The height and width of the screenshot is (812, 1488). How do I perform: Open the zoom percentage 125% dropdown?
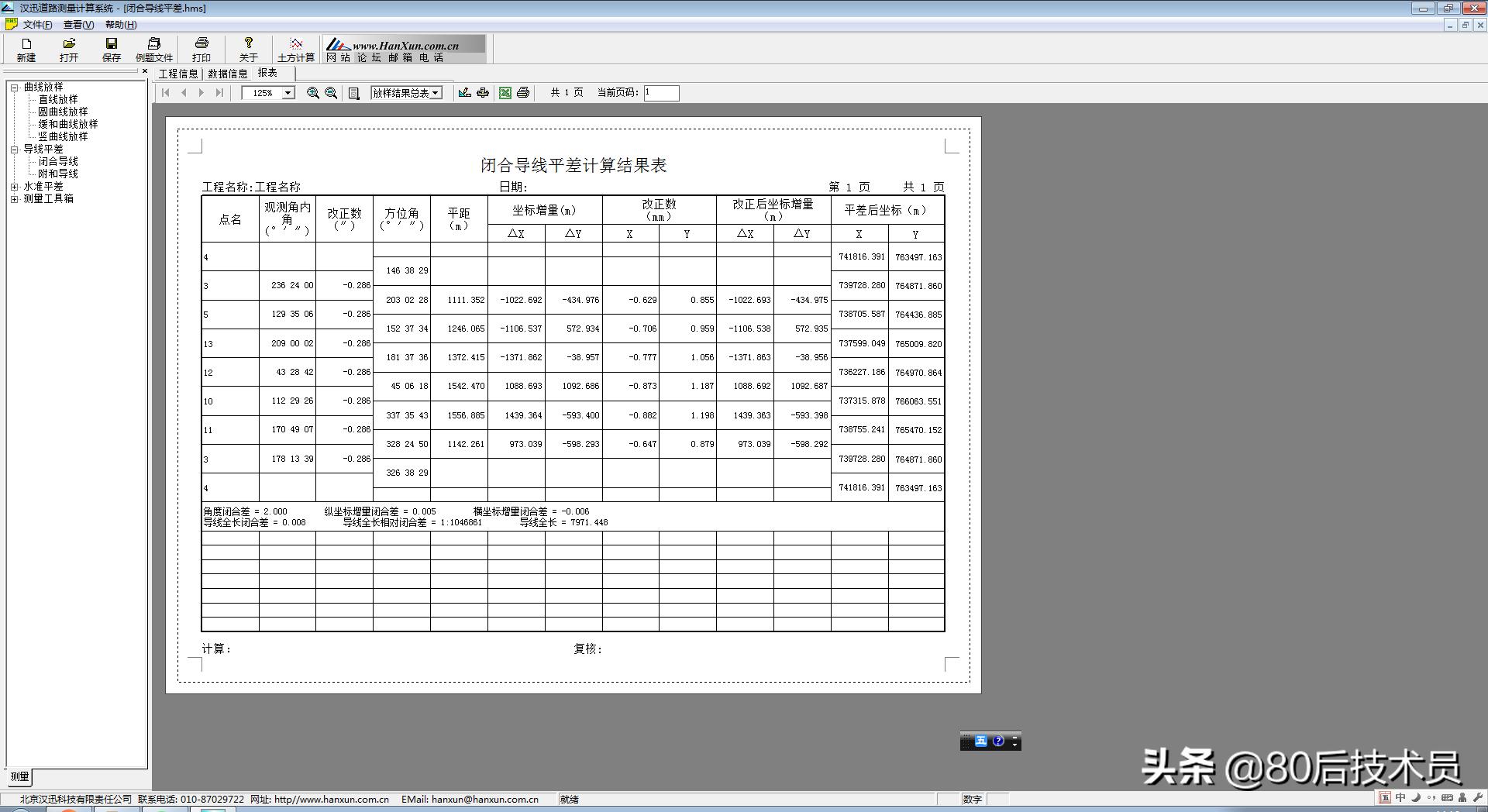pyautogui.click(x=288, y=93)
